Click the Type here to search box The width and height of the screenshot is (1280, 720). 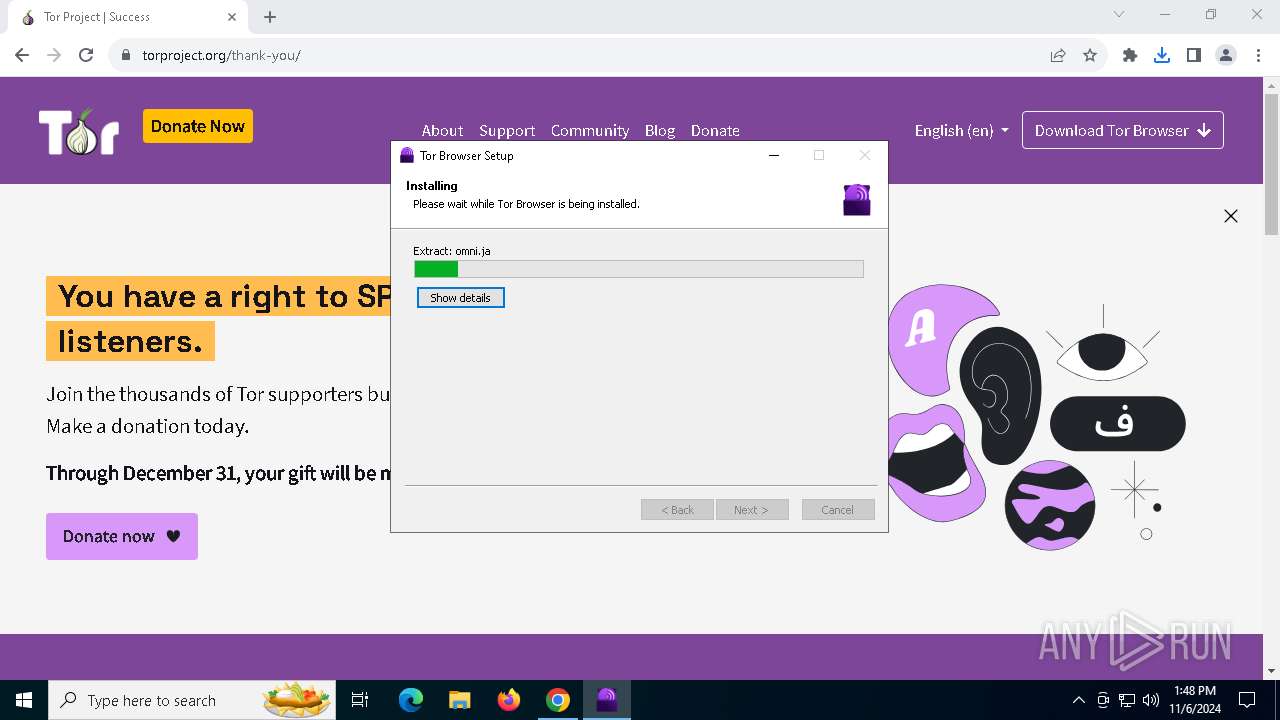(192, 700)
